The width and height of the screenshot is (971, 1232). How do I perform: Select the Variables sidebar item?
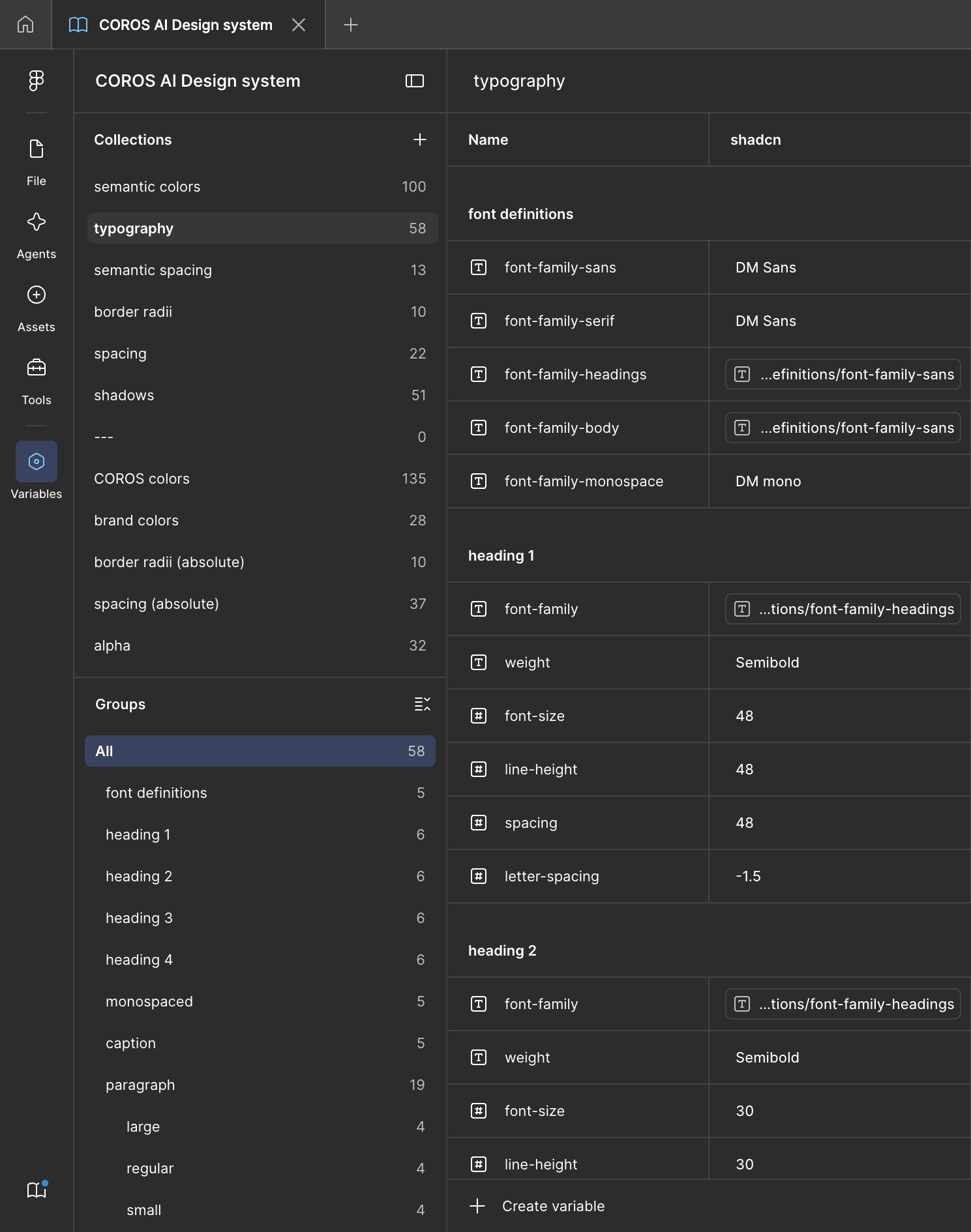pyautogui.click(x=37, y=471)
